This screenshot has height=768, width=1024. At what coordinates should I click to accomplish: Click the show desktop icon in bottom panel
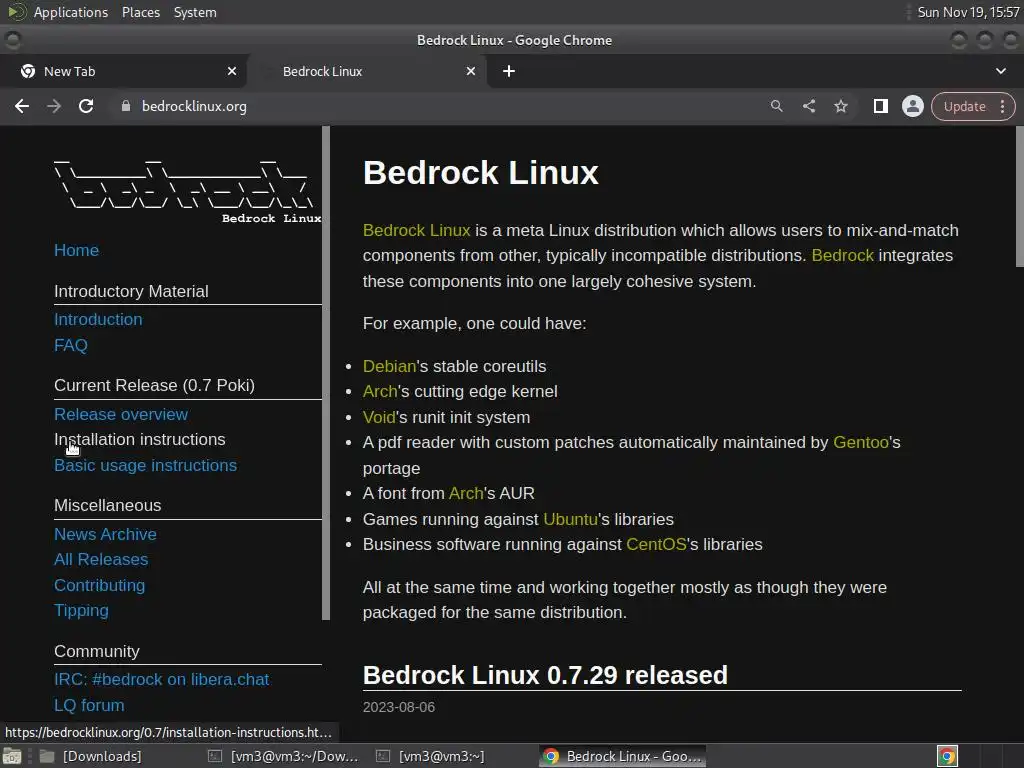(x=12, y=756)
